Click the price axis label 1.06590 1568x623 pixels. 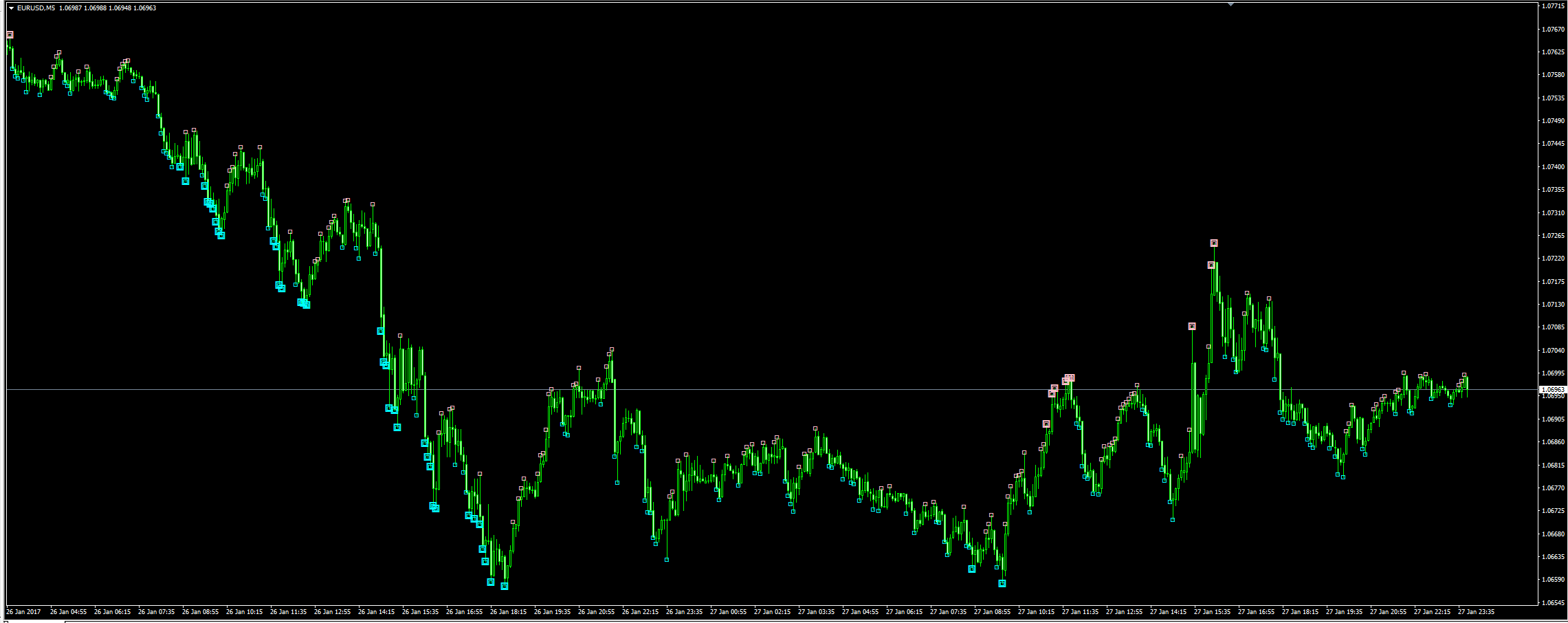[x=1554, y=579]
